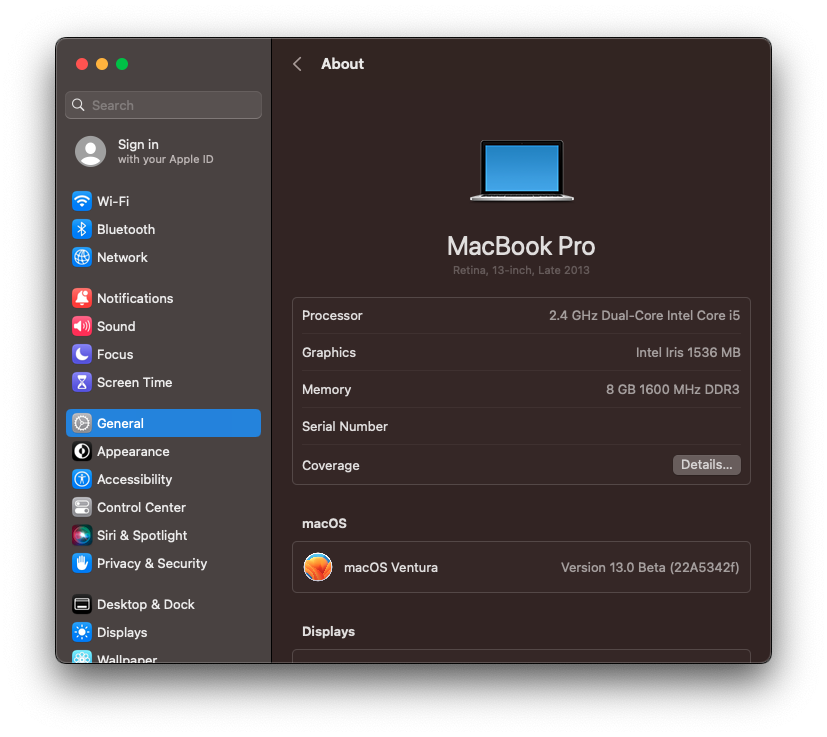Close the System Settings window
Viewport: 827px width, 737px height.
pyautogui.click(x=82, y=64)
